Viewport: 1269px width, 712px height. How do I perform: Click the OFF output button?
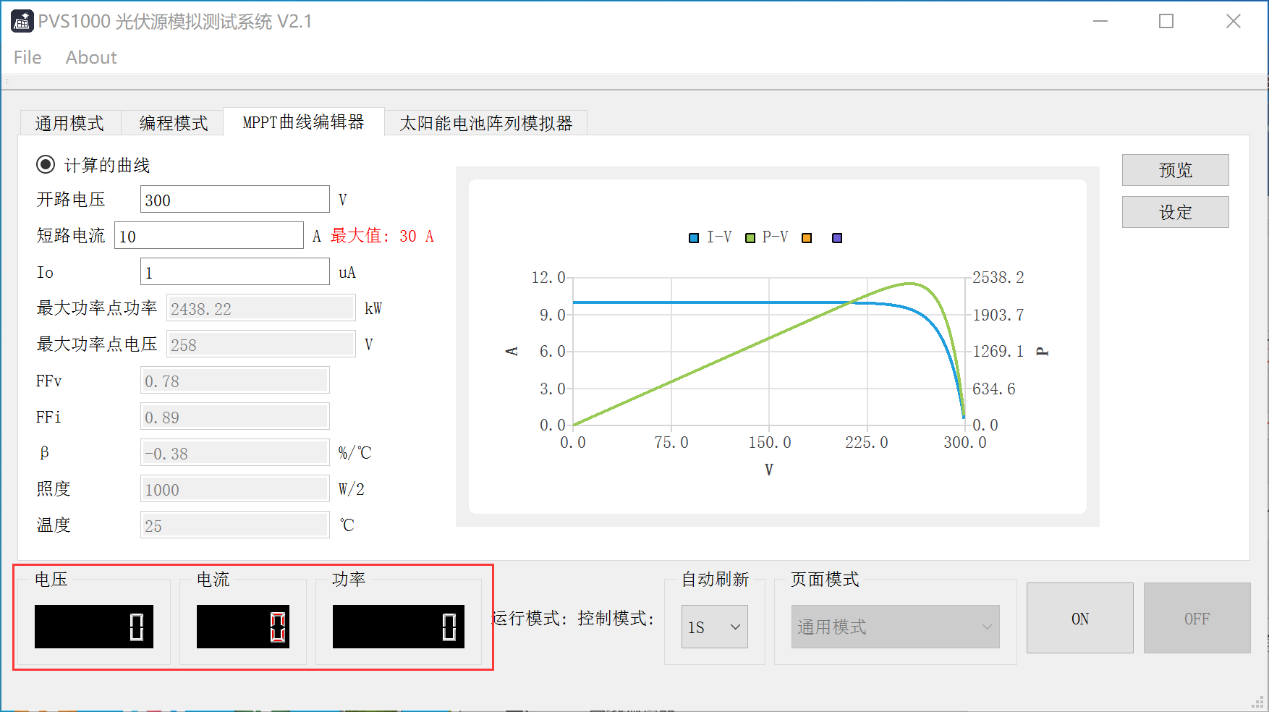1197,619
